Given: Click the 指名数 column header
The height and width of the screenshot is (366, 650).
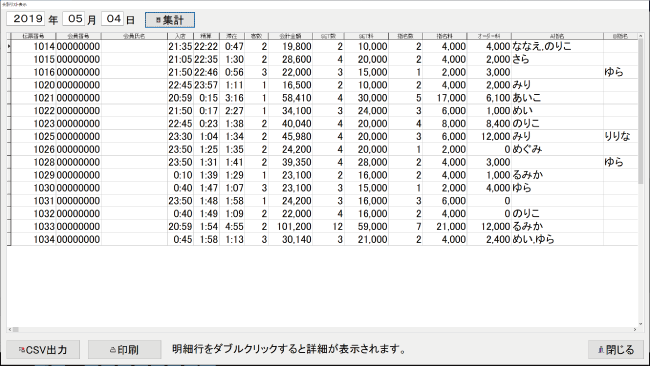Looking at the screenshot, I should pos(405,36).
